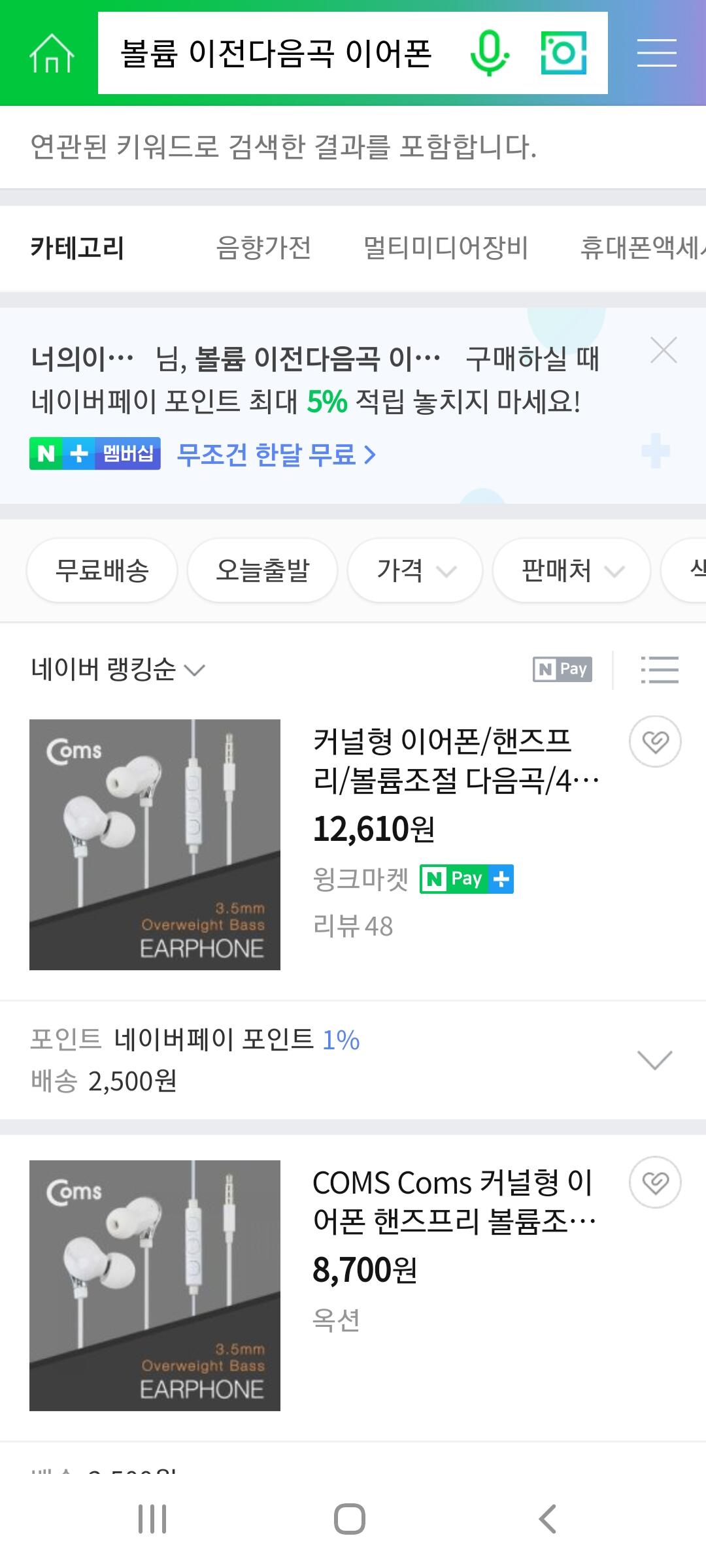Toggle N Pay filter
The height and width of the screenshot is (1568, 706).
click(563, 670)
